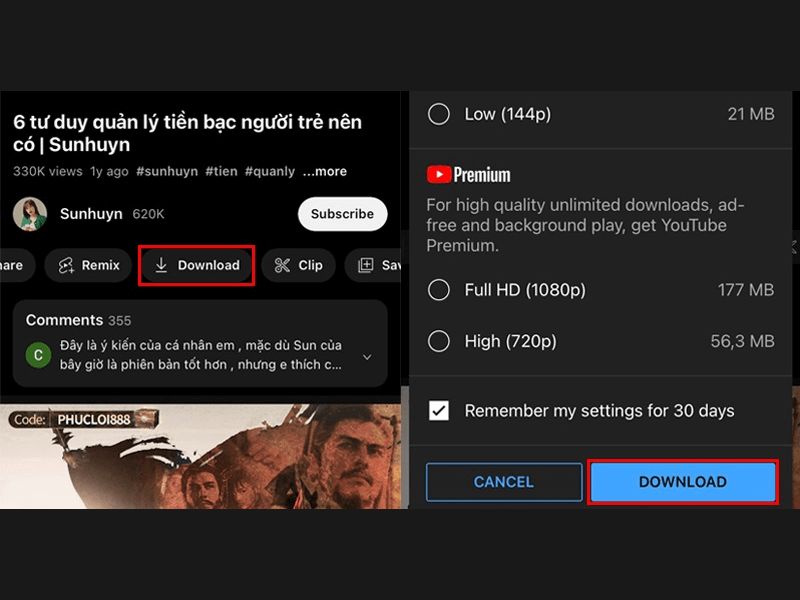Image resolution: width=800 pixels, height=600 pixels.
Task: Click the 620K subscriber count
Action: click(148, 214)
